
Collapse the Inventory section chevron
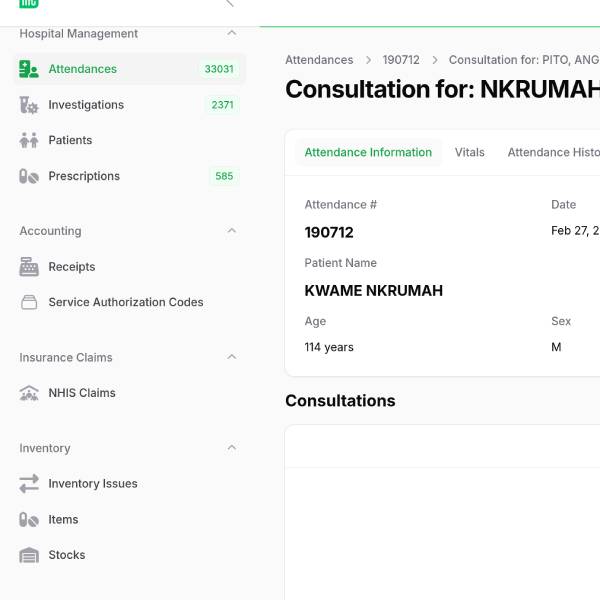pyautogui.click(x=232, y=448)
